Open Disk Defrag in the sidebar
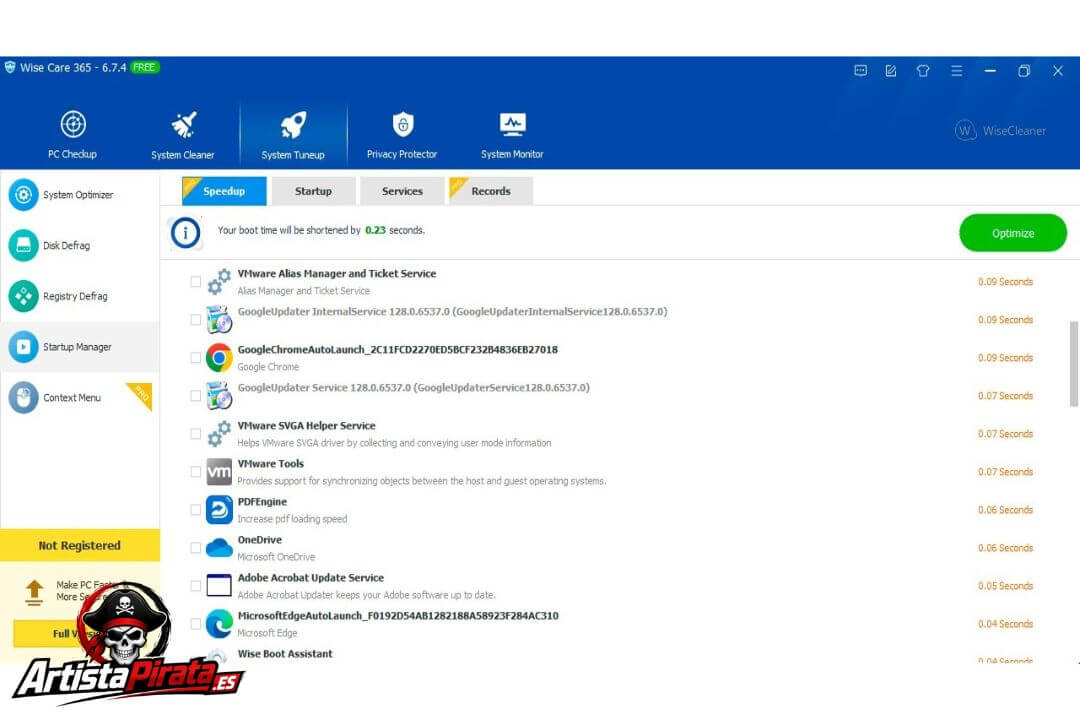1080x720 pixels. [80, 245]
